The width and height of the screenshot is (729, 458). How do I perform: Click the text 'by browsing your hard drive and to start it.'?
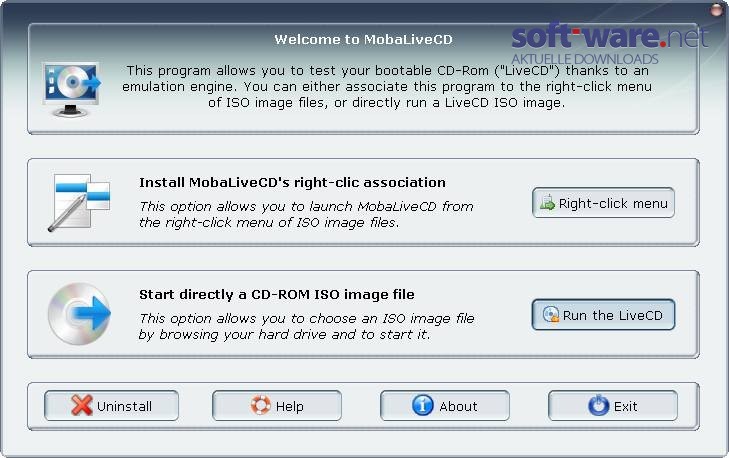[284, 335]
